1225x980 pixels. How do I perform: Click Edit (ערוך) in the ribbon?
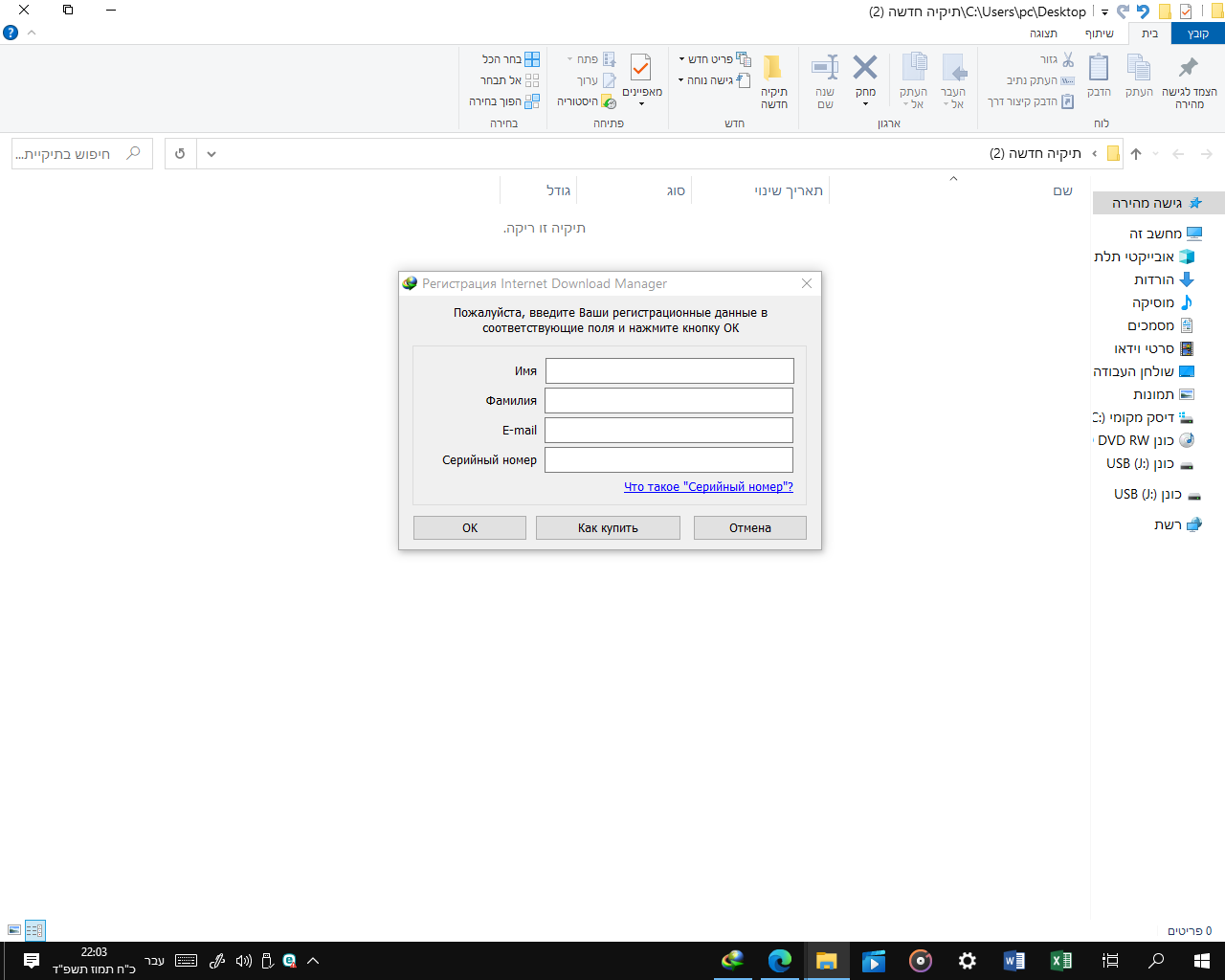pos(595,80)
